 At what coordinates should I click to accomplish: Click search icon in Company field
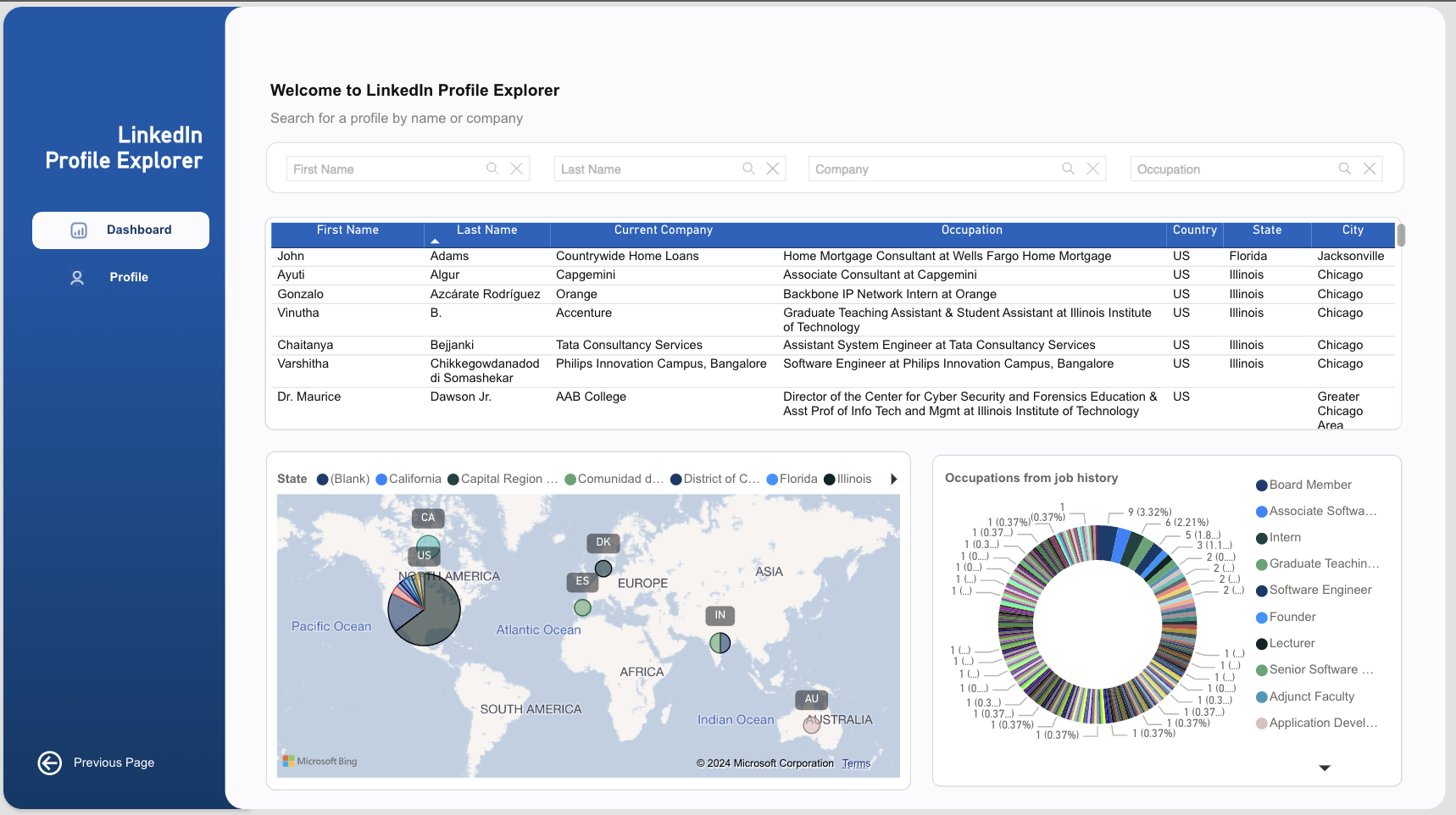tap(1069, 169)
